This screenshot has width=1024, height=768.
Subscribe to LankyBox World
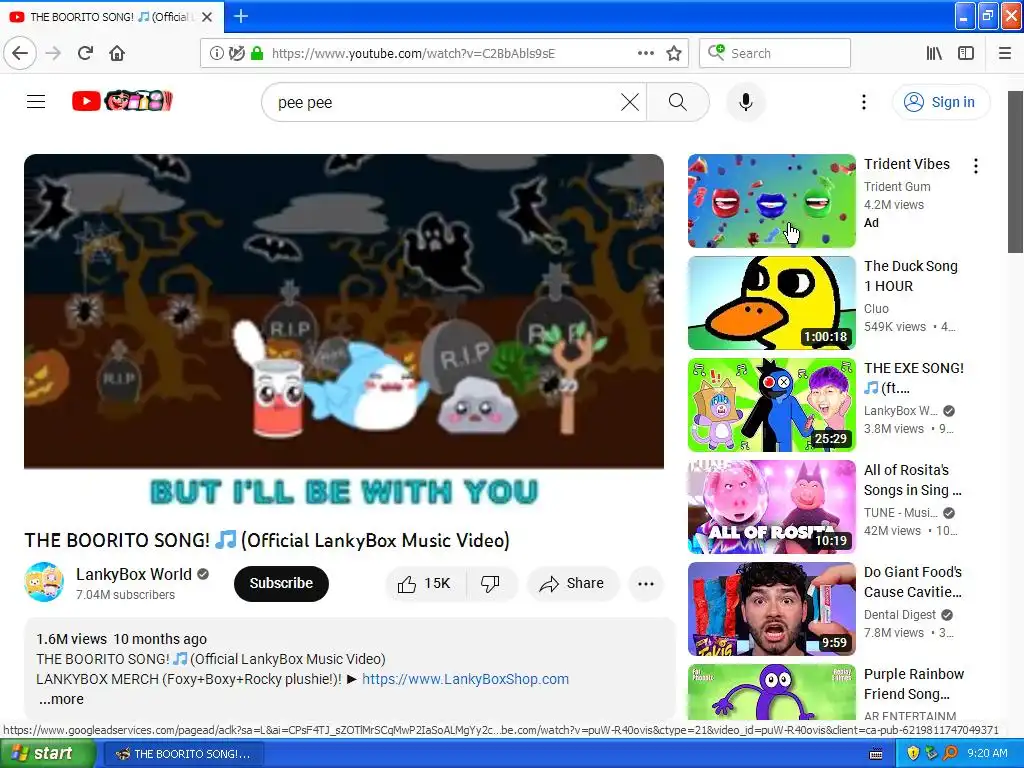281,583
